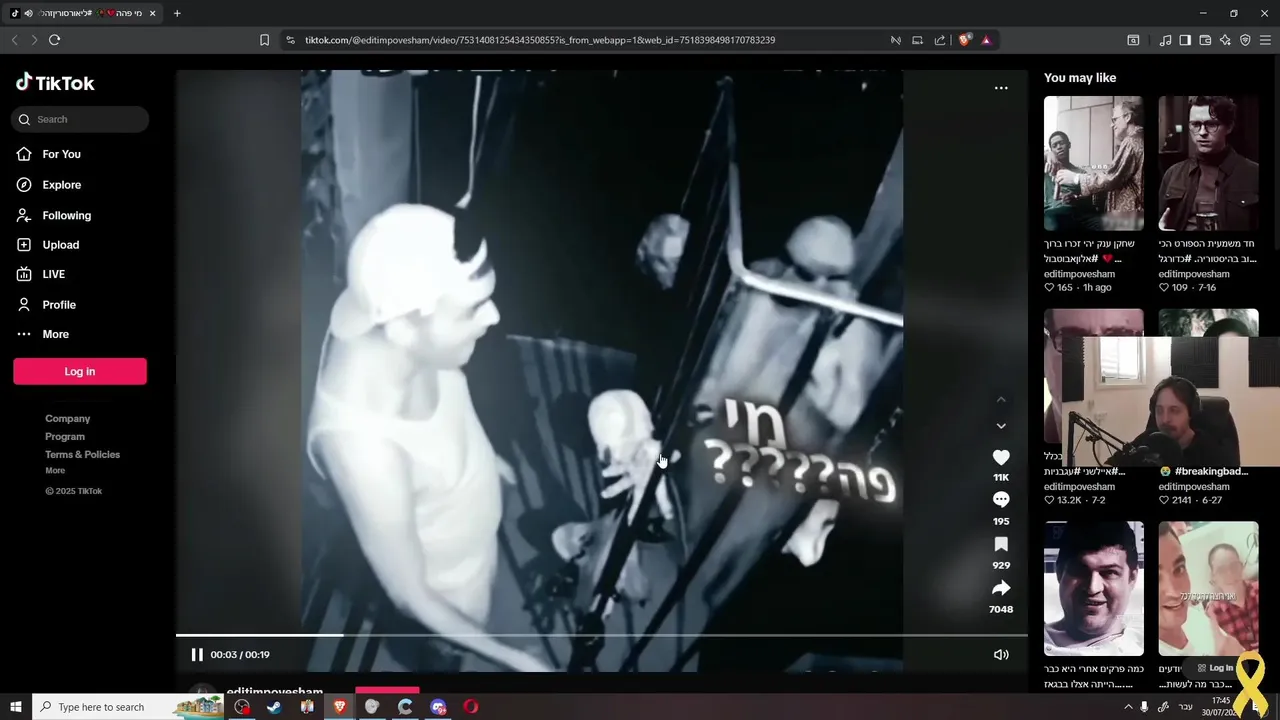Open the Brave Wallet icon
Viewport: 1280px width, 720px height.
tap(1205, 40)
